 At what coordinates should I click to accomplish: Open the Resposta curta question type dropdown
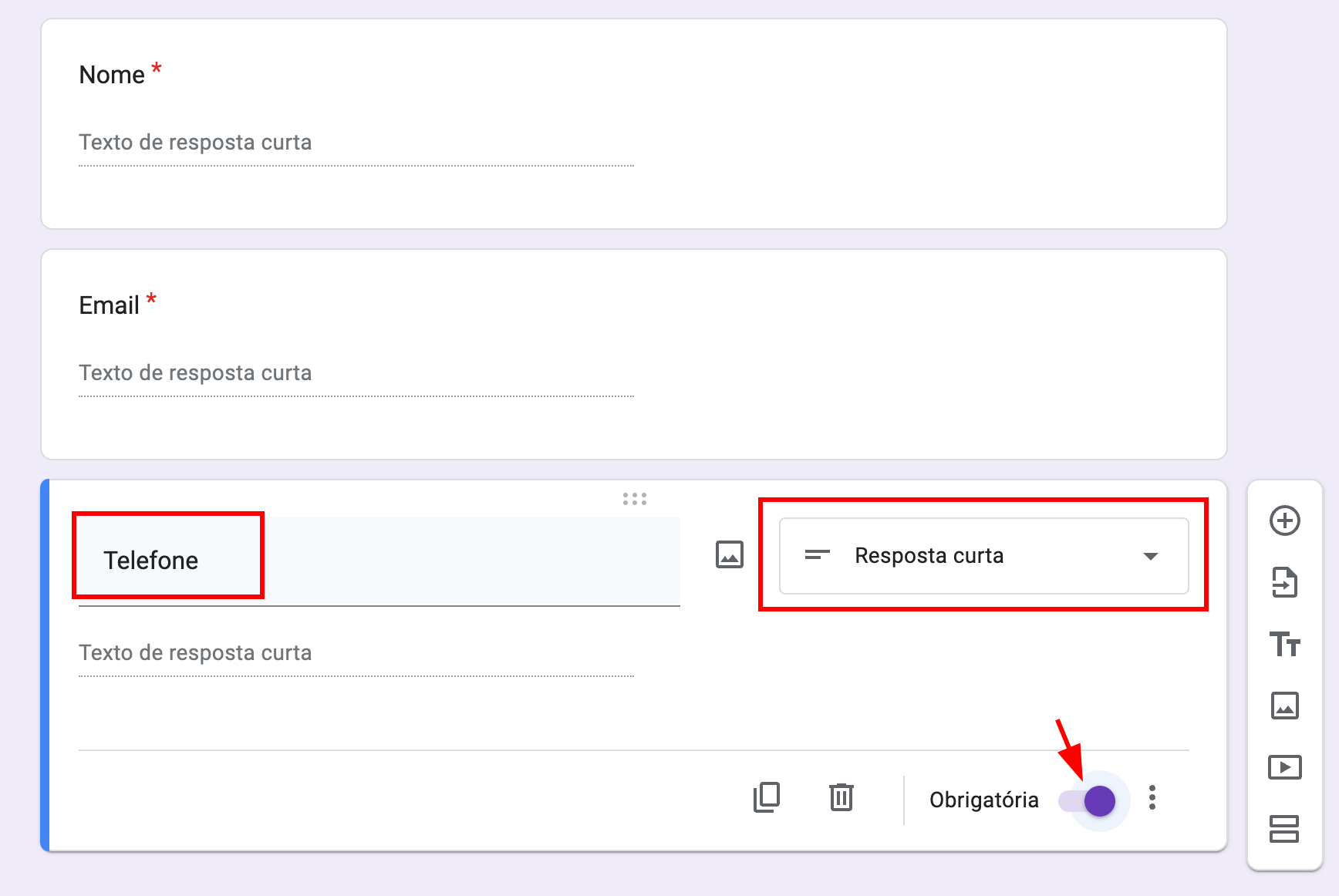(x=983, y=556)
